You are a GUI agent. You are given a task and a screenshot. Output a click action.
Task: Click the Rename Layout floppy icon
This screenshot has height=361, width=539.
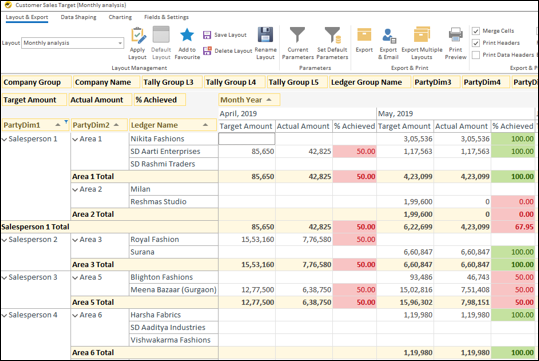[x=265, y=35]
